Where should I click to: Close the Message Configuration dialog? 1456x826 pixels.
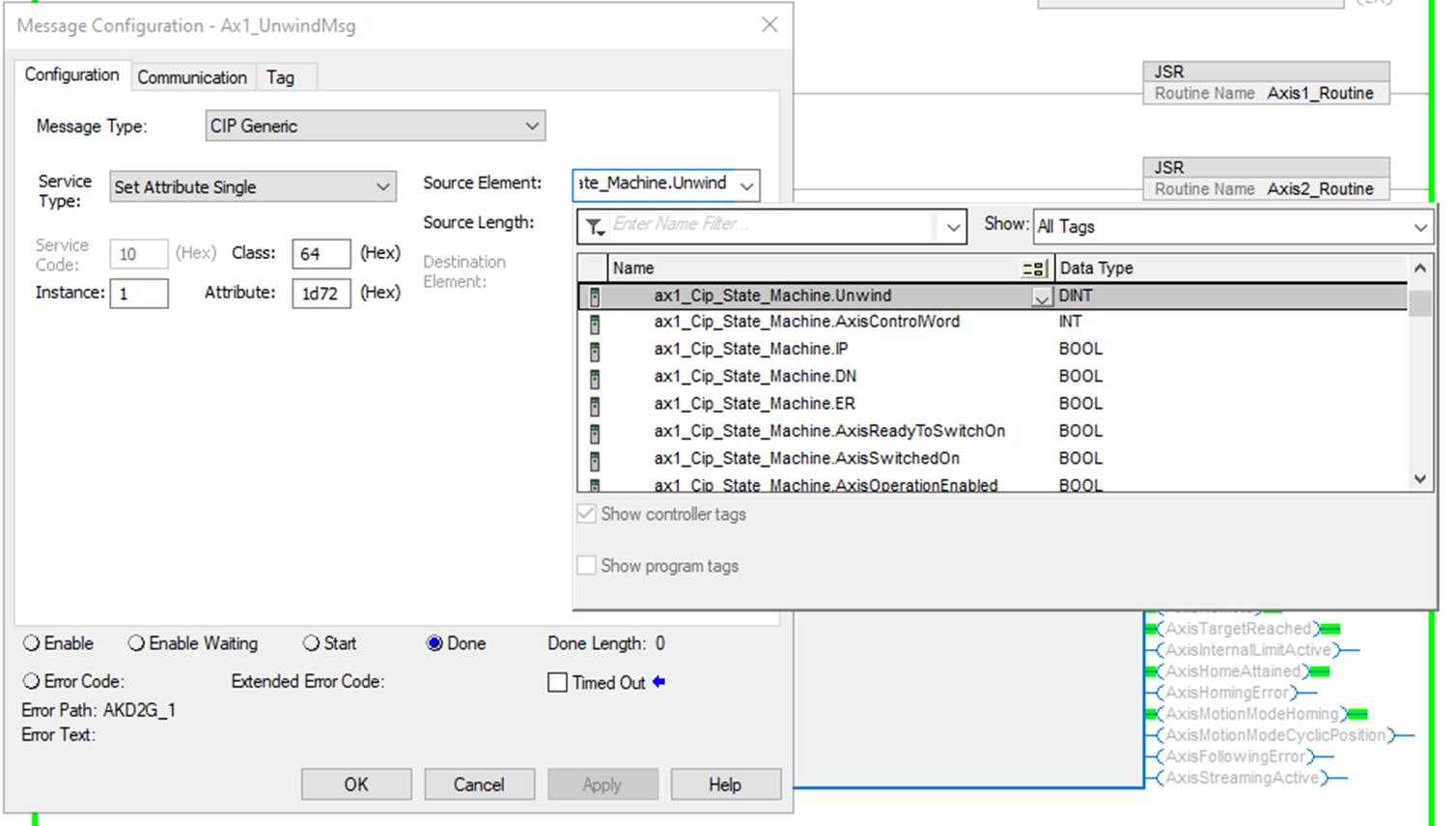[770, 25]
